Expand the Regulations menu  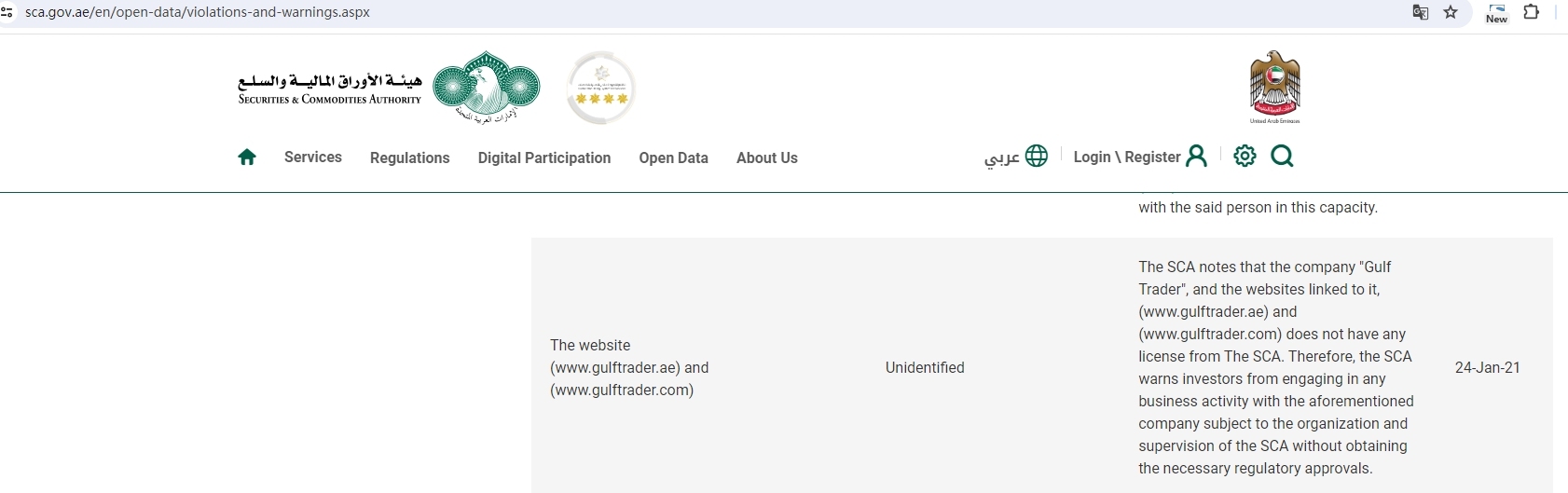(x=409, y=158)
